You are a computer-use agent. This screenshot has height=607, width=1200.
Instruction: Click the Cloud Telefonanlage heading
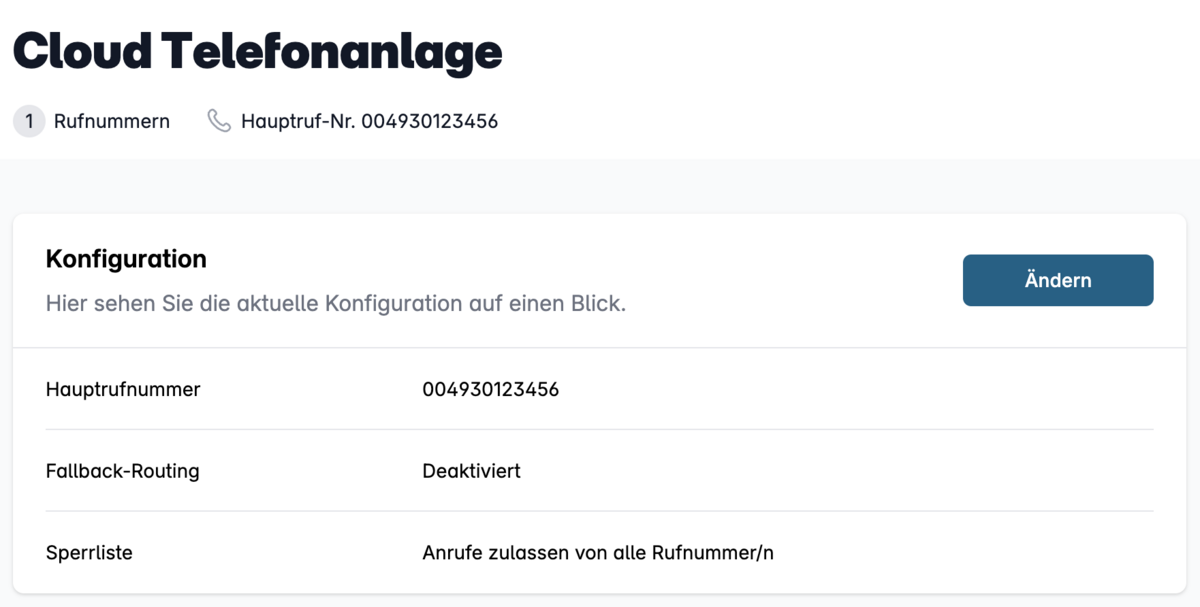tap(258, 51)
